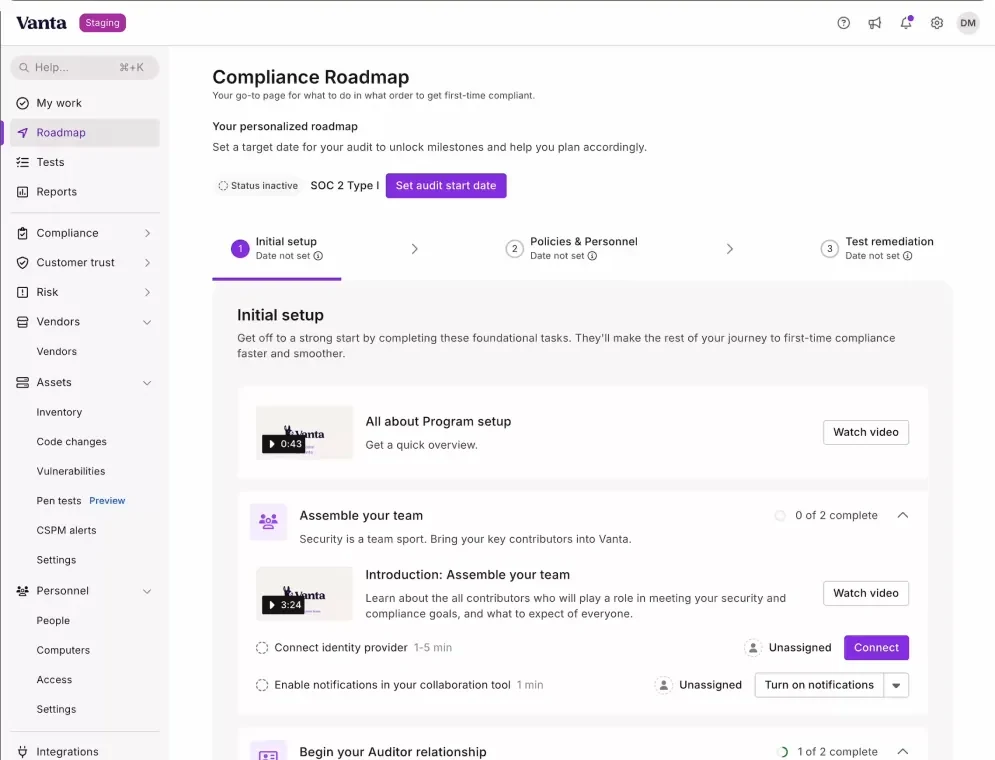The image size is (995, 760).
Task: Click Set audit start date button
Action: click(x=446, y=185)
